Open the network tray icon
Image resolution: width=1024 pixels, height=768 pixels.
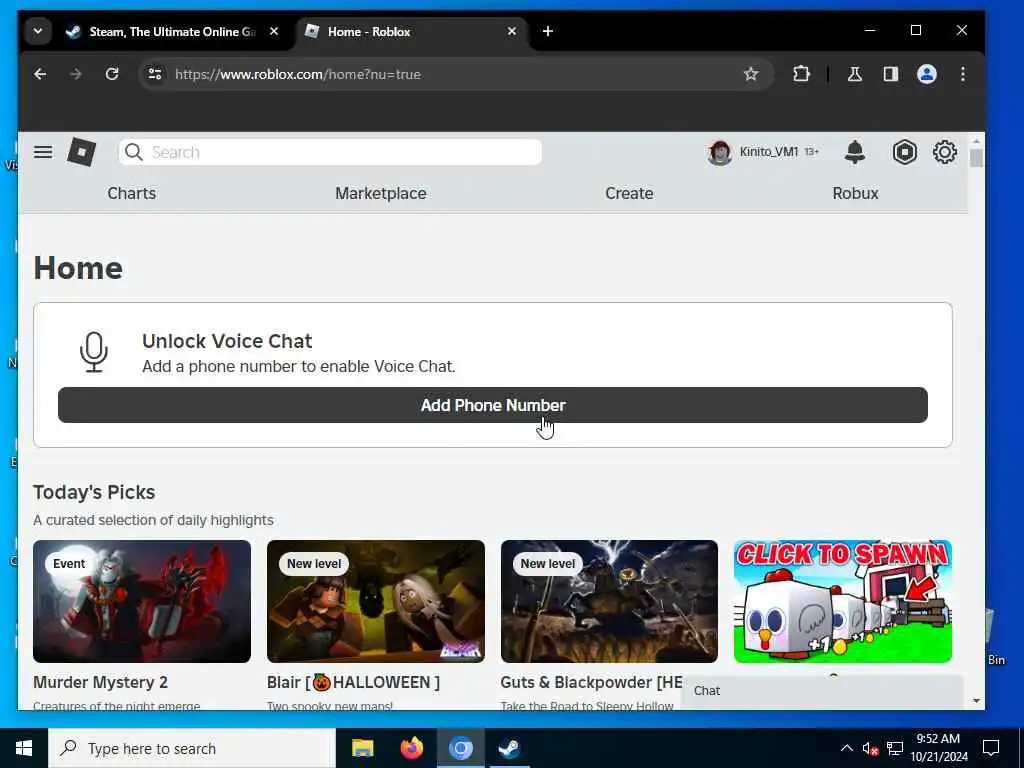tap(895, 748)
